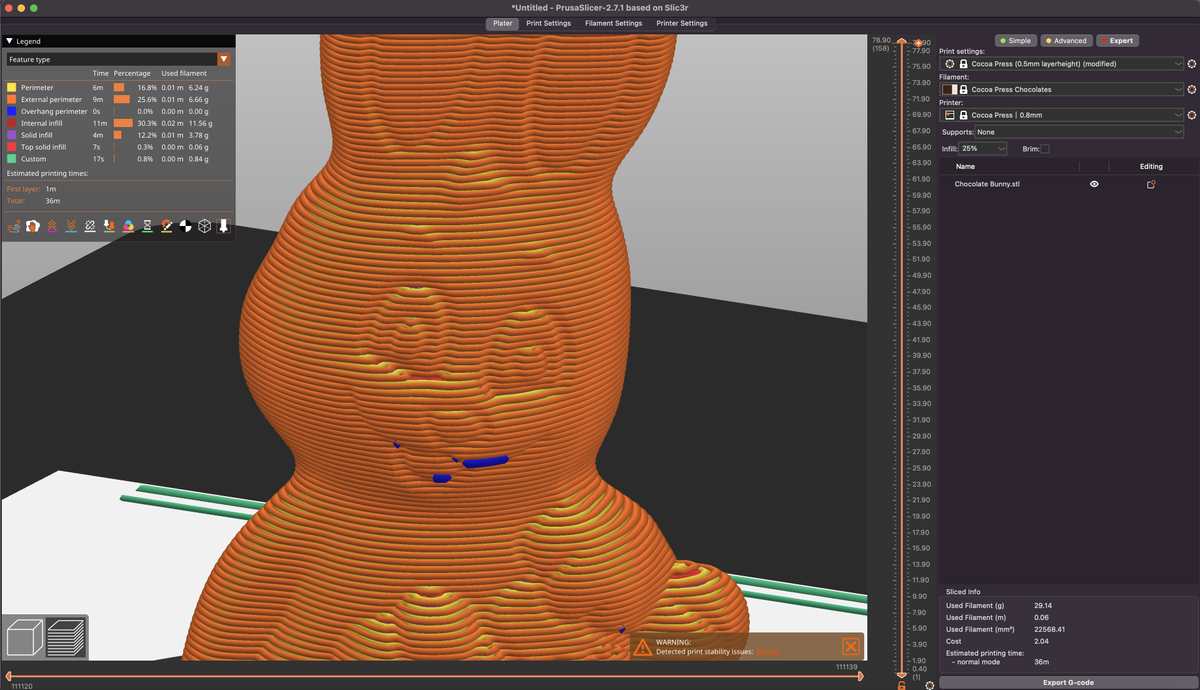Viewport: 1200px width, 690px height.
Task: Click editing icon for Chocolate Bunny.stl
Action: pos(1151,184)
